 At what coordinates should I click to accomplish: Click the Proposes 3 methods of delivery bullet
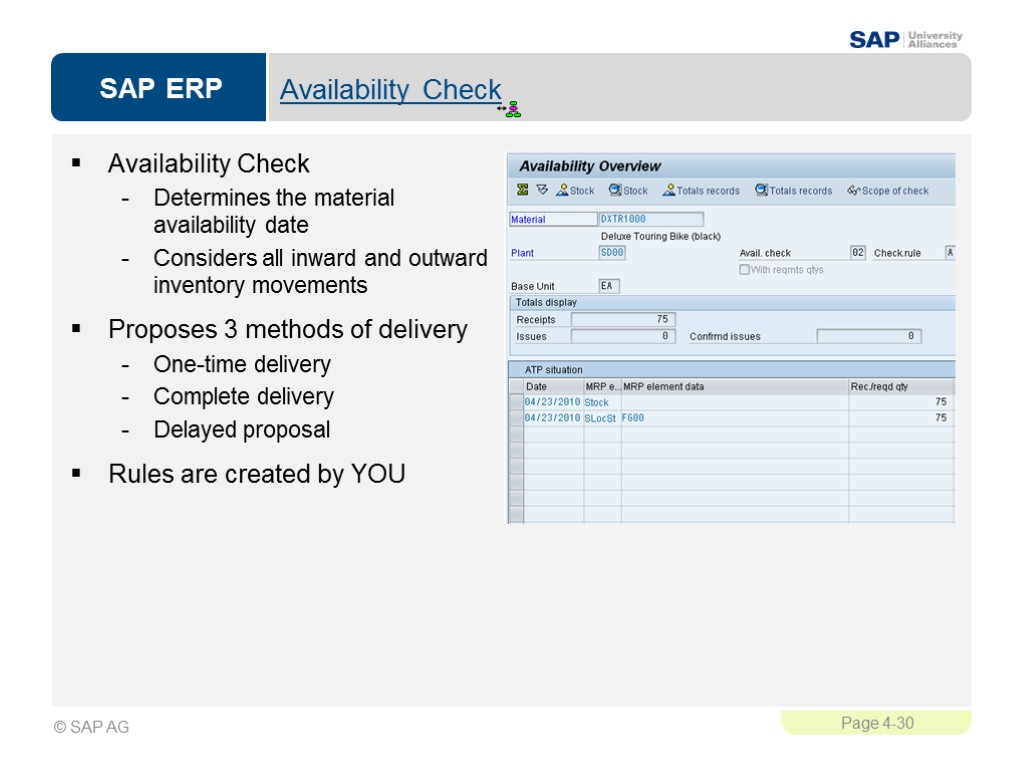click(287, 329)
